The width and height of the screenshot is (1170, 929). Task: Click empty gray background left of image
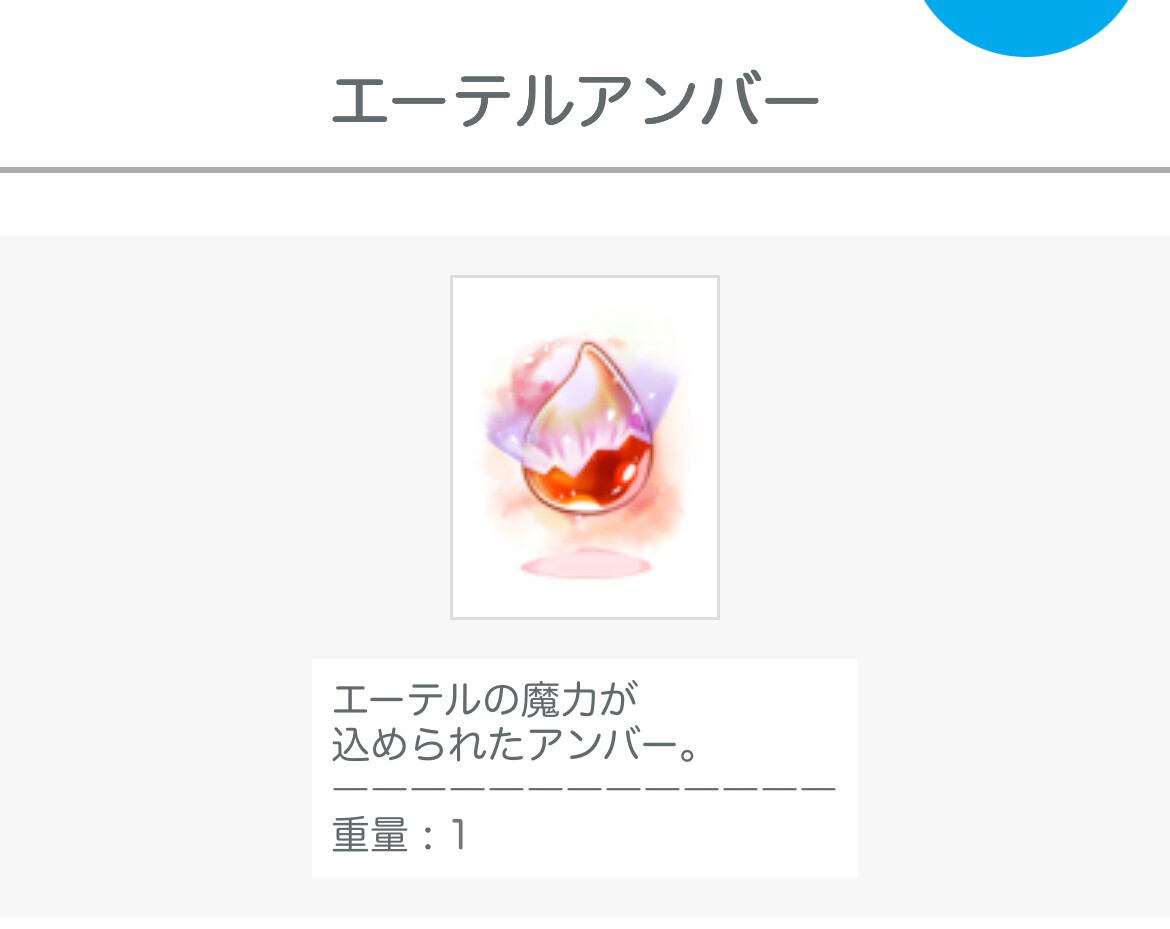[224, 448]
